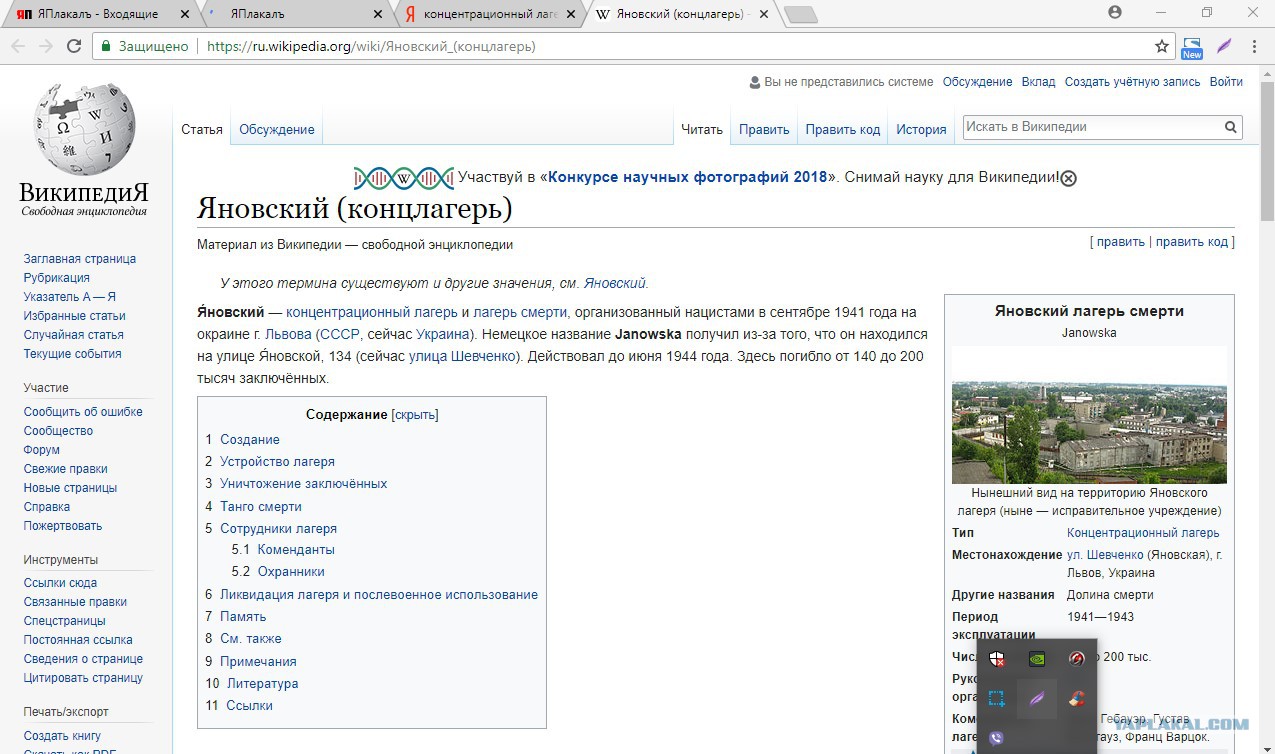
Task: Click the purple feather extension in Chrome toolbar
Action: pyautogui.click(x=1223, y=46)
